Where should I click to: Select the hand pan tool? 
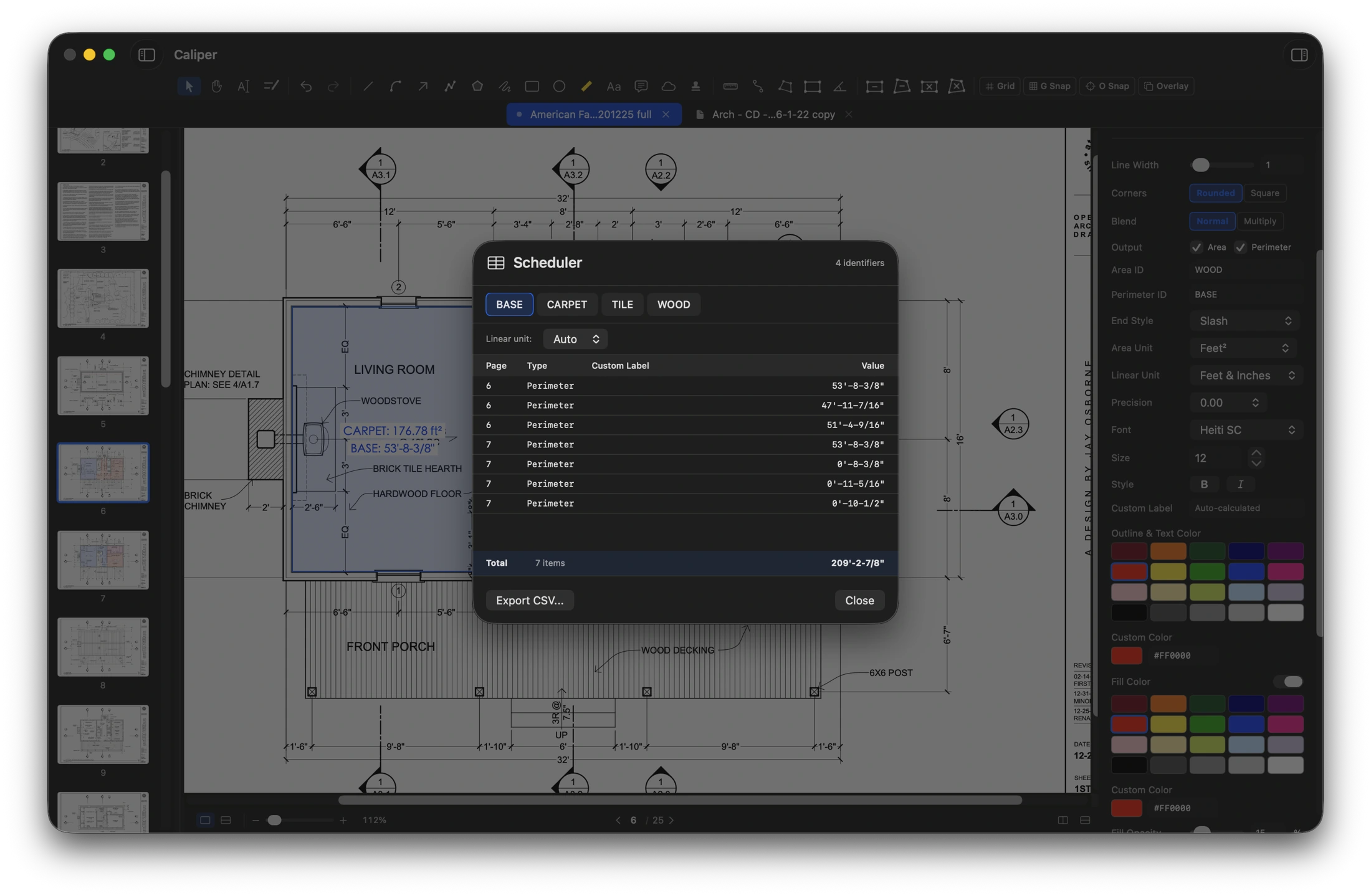(x=216, y=86)
